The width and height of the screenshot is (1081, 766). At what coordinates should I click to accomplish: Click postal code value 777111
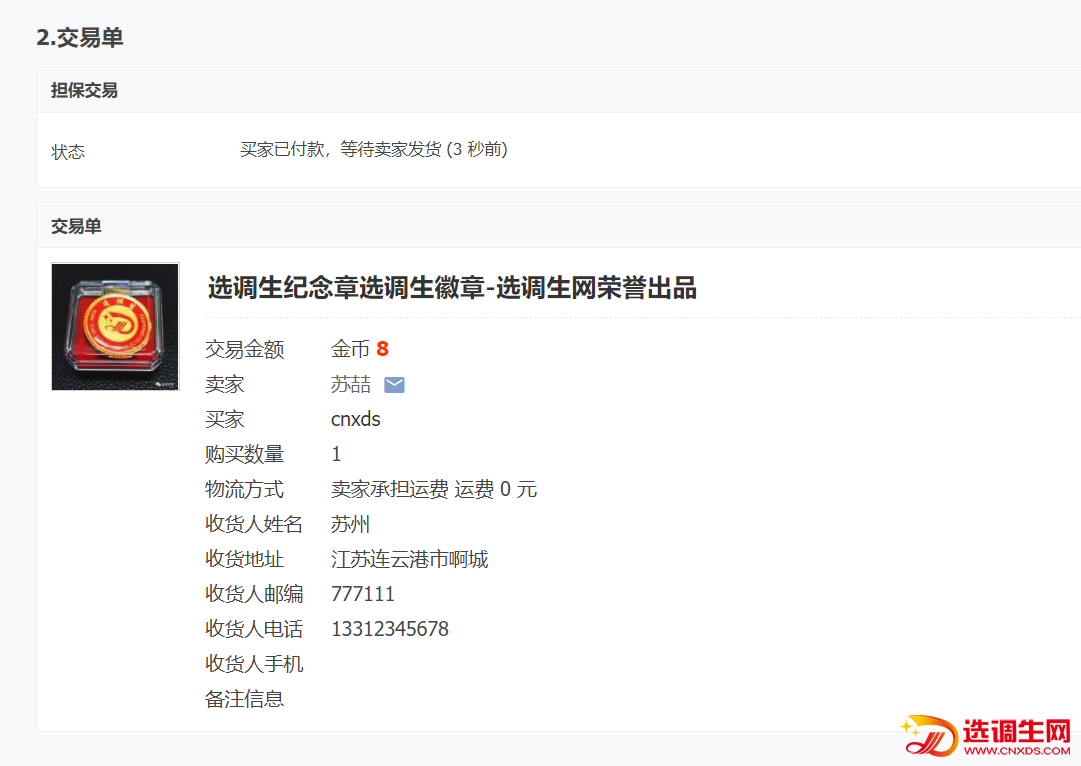pos(363,594)
